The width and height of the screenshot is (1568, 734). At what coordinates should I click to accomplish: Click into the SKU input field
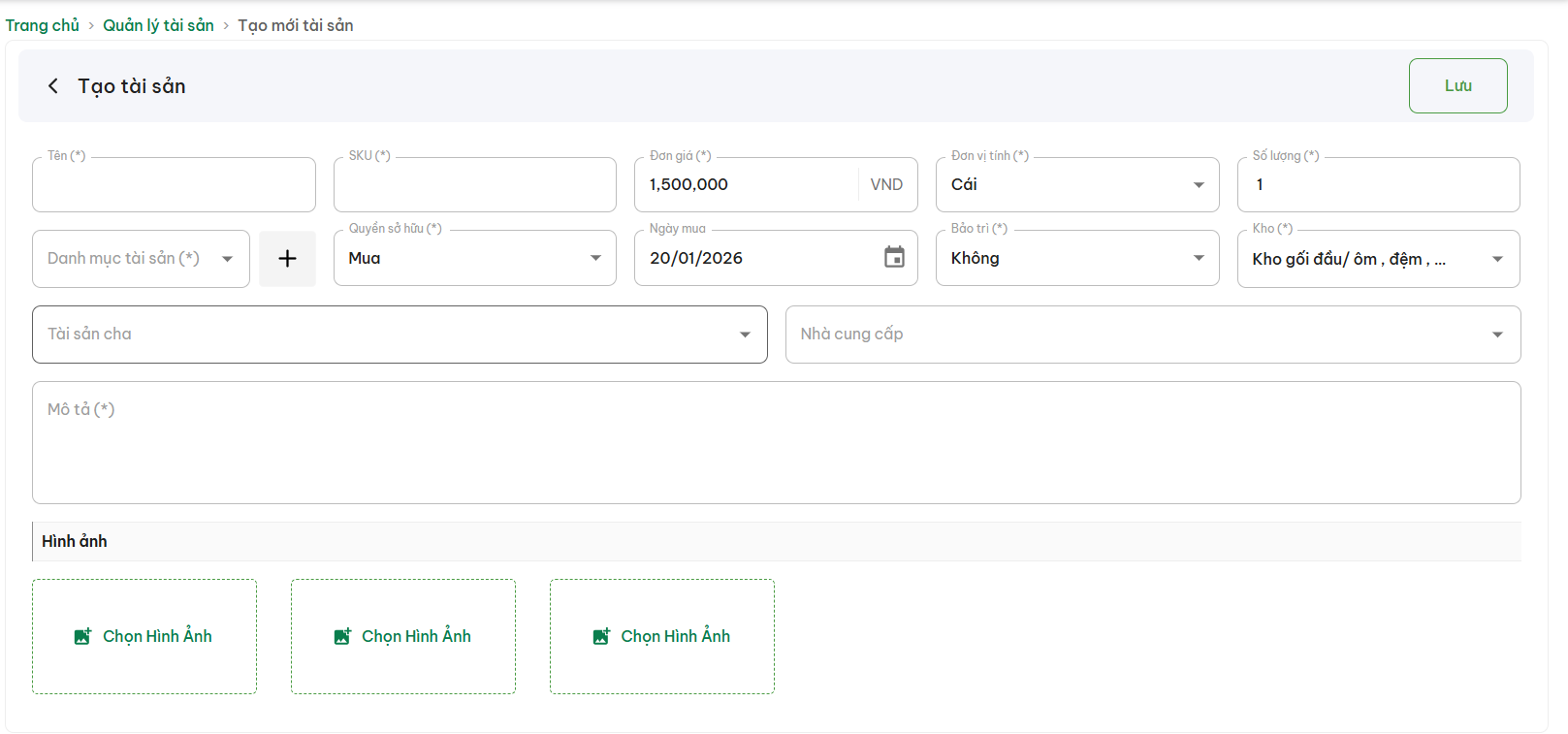pyautogui.click(x=474, y=185)
